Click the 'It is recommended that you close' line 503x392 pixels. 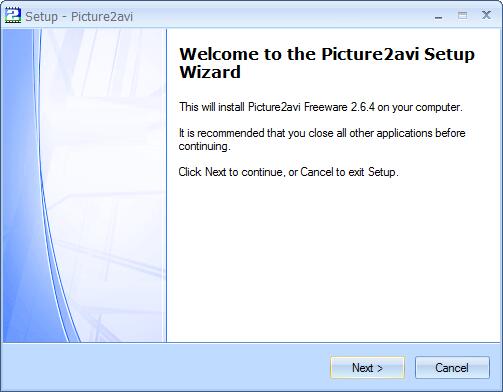pyautogui.click(x=322, y=133)
